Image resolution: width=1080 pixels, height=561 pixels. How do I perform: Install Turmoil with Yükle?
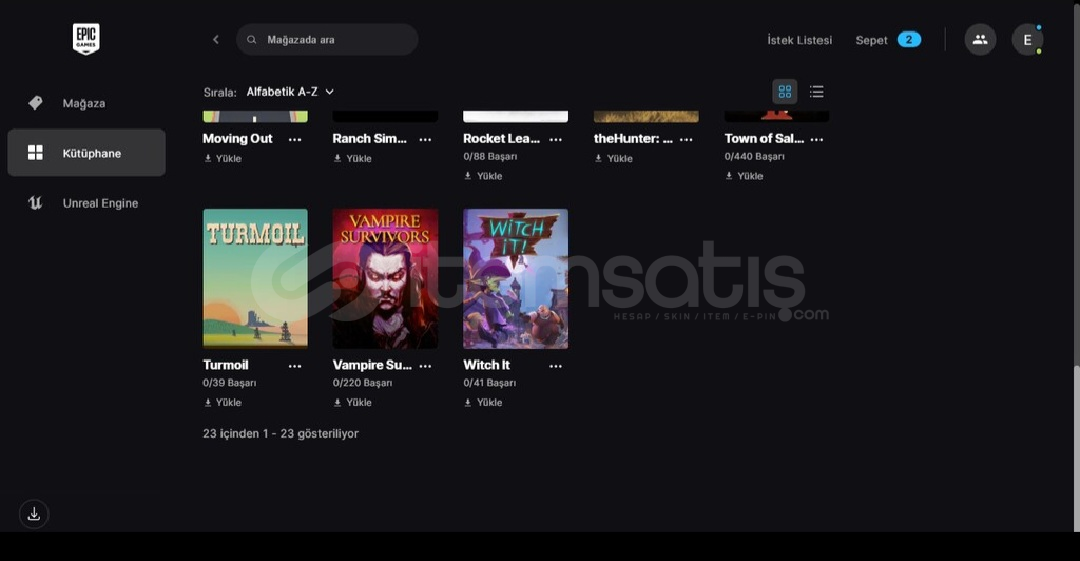[222, 402]
